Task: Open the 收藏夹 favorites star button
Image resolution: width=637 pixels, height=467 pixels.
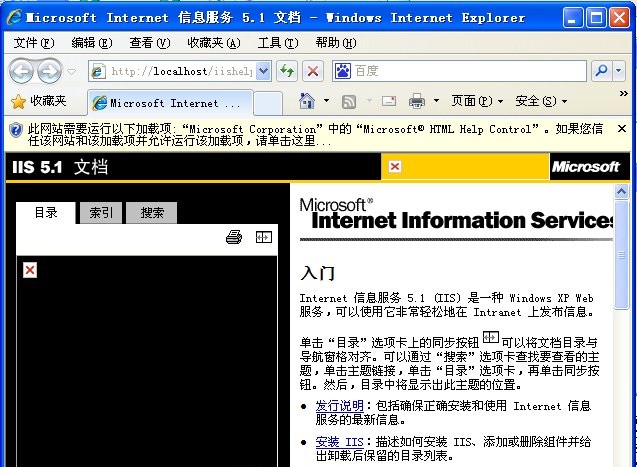Action: coord(39,101)
